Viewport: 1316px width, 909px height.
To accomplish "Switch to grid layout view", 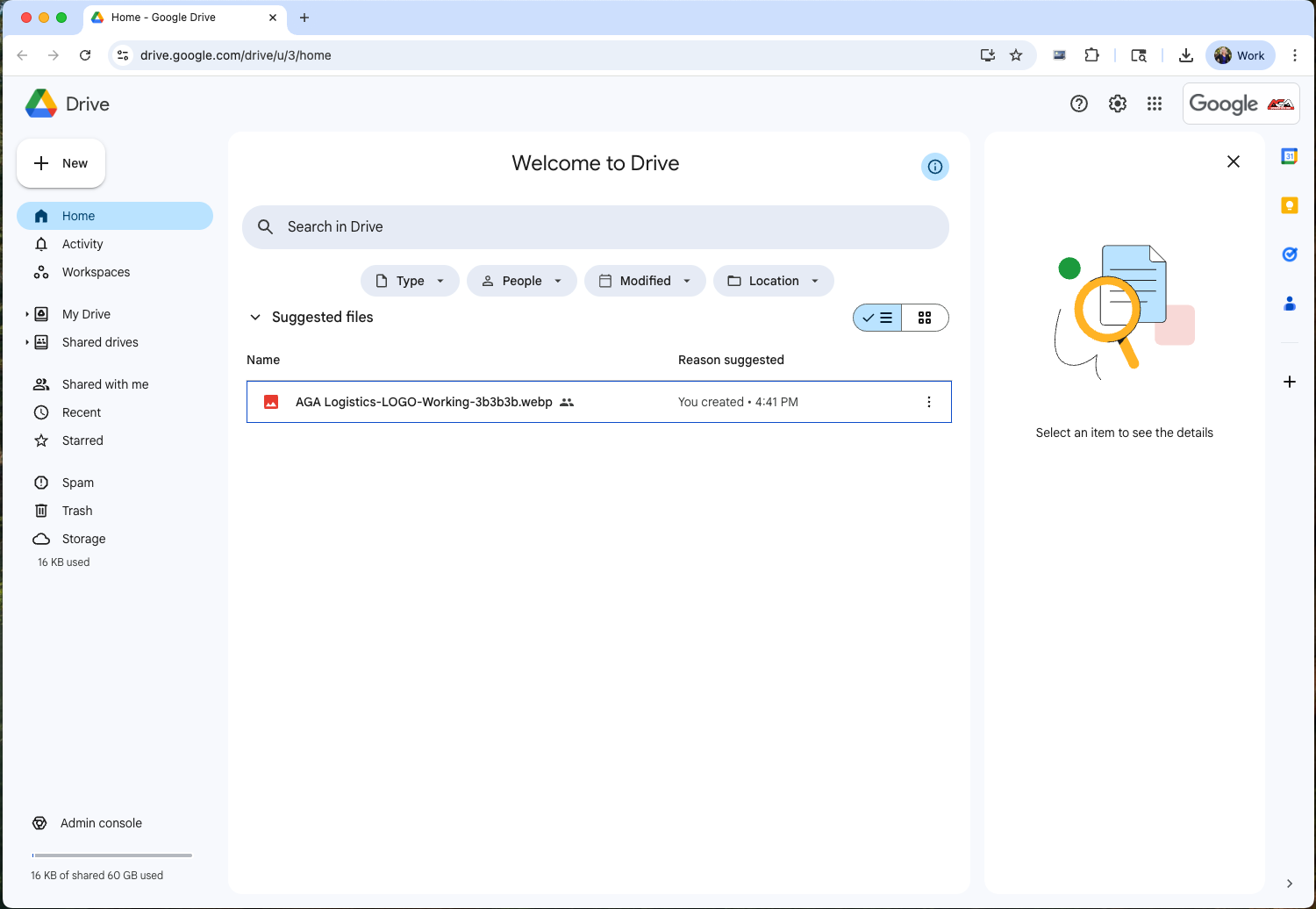I will click(x=925, y=318).
